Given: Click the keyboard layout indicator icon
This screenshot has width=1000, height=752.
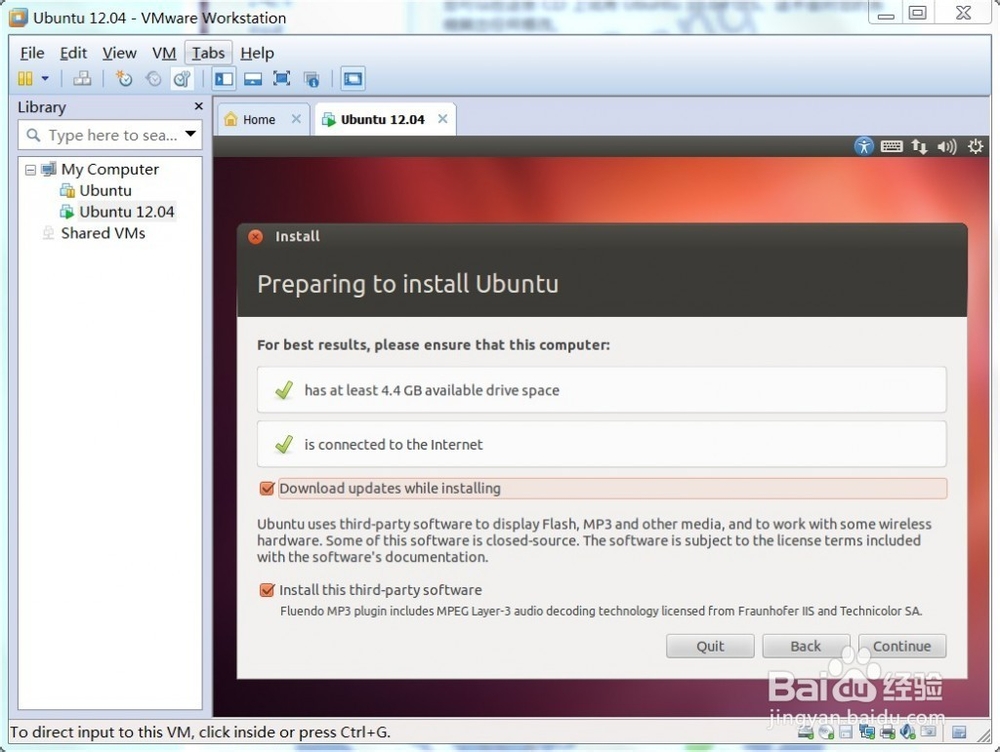Looking at the screenshot, I should pos(891,147).
